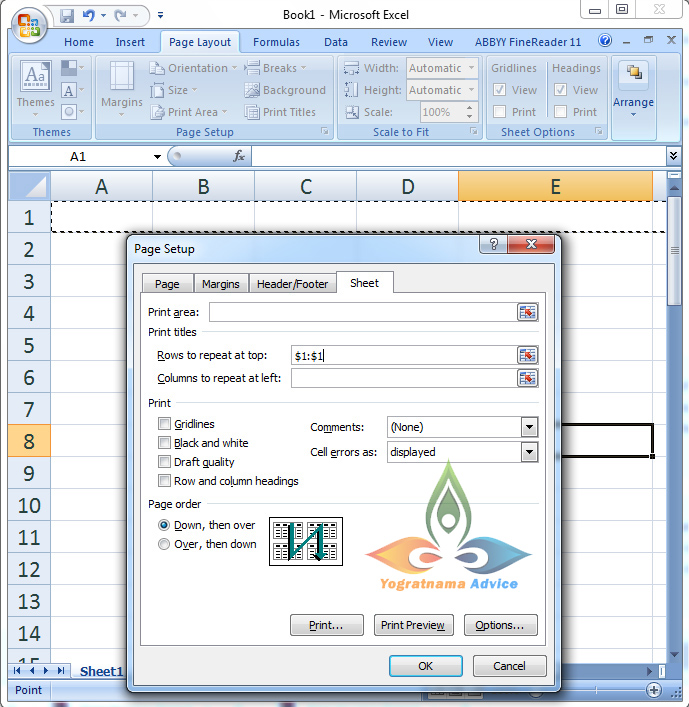This screenshot has height=707, width=689.
Task: Enable the Gridlines print checkbox
Action: [164, 424]
